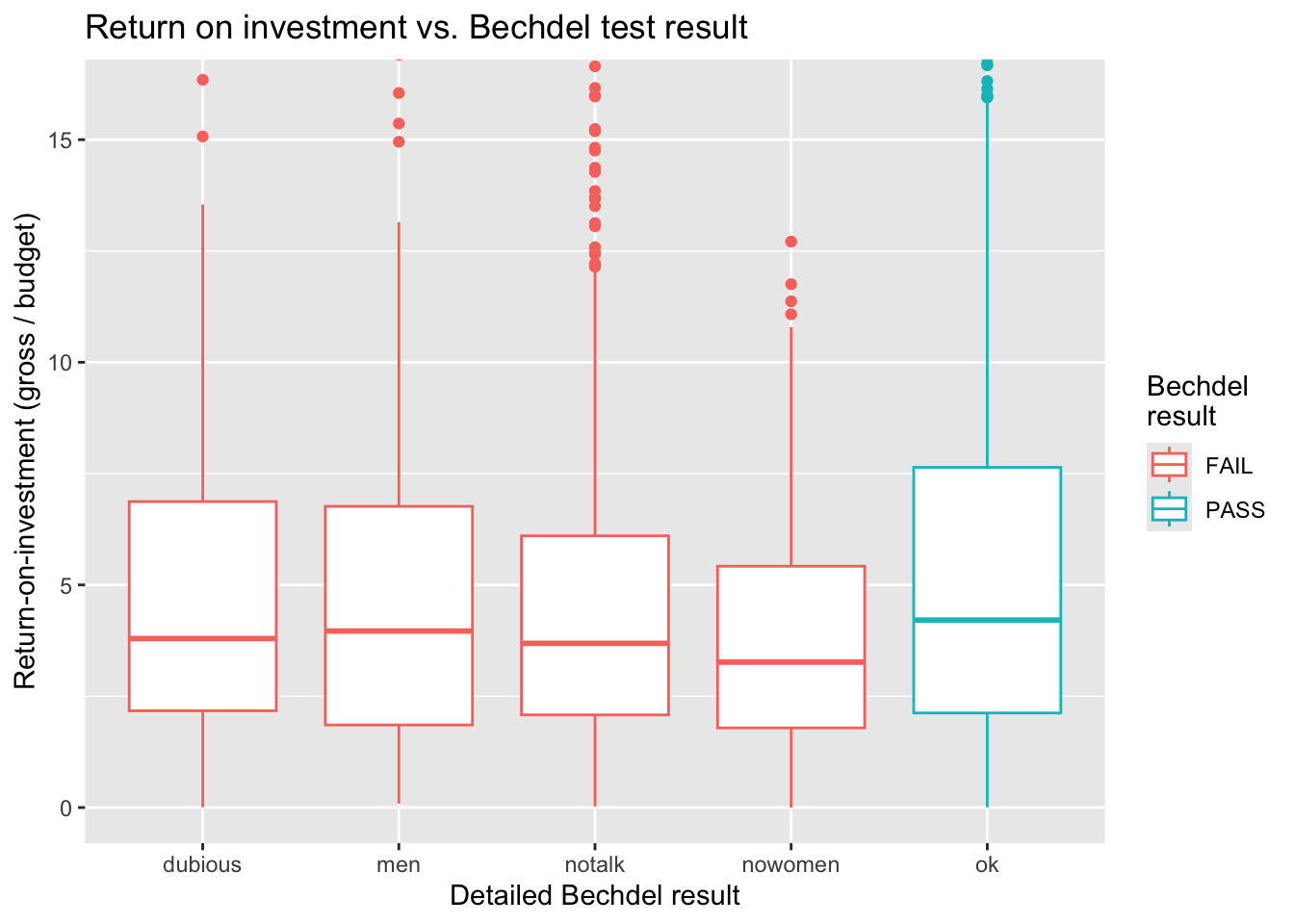
Task: Click the highest outlier point above nowomen
Action: pos(790,242)
